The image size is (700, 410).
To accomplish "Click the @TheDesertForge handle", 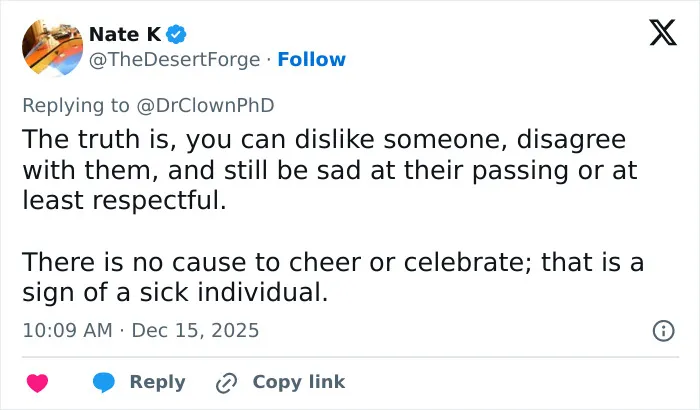I will point(175,60).
